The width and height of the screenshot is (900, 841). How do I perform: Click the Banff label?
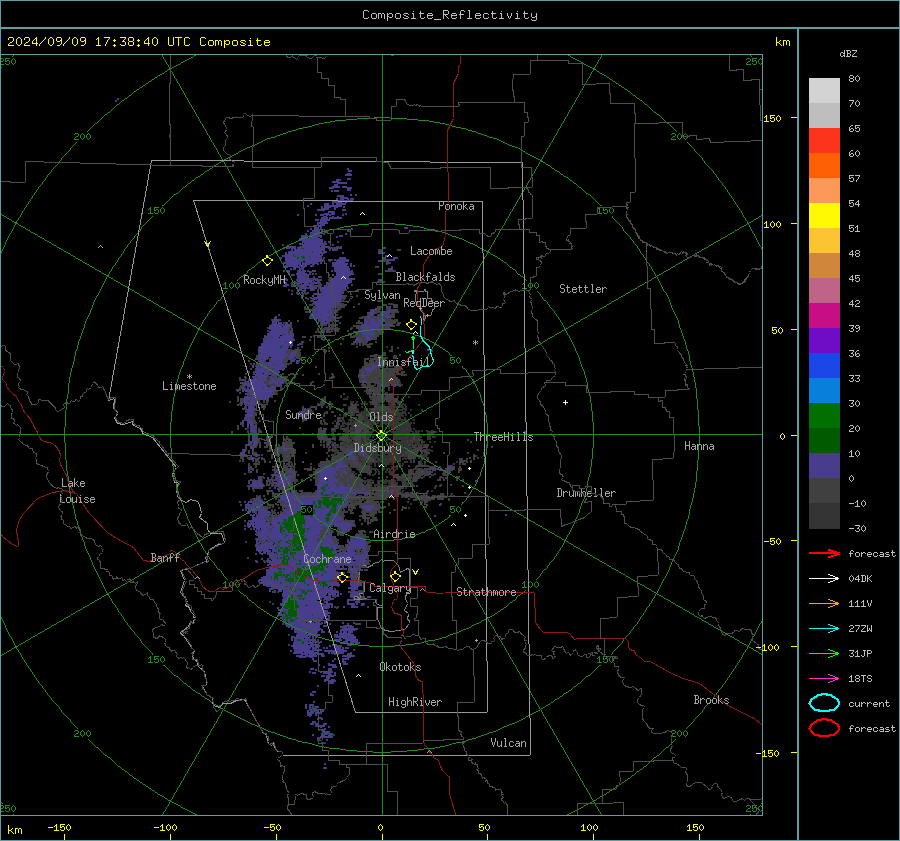(x=165, y=558)
